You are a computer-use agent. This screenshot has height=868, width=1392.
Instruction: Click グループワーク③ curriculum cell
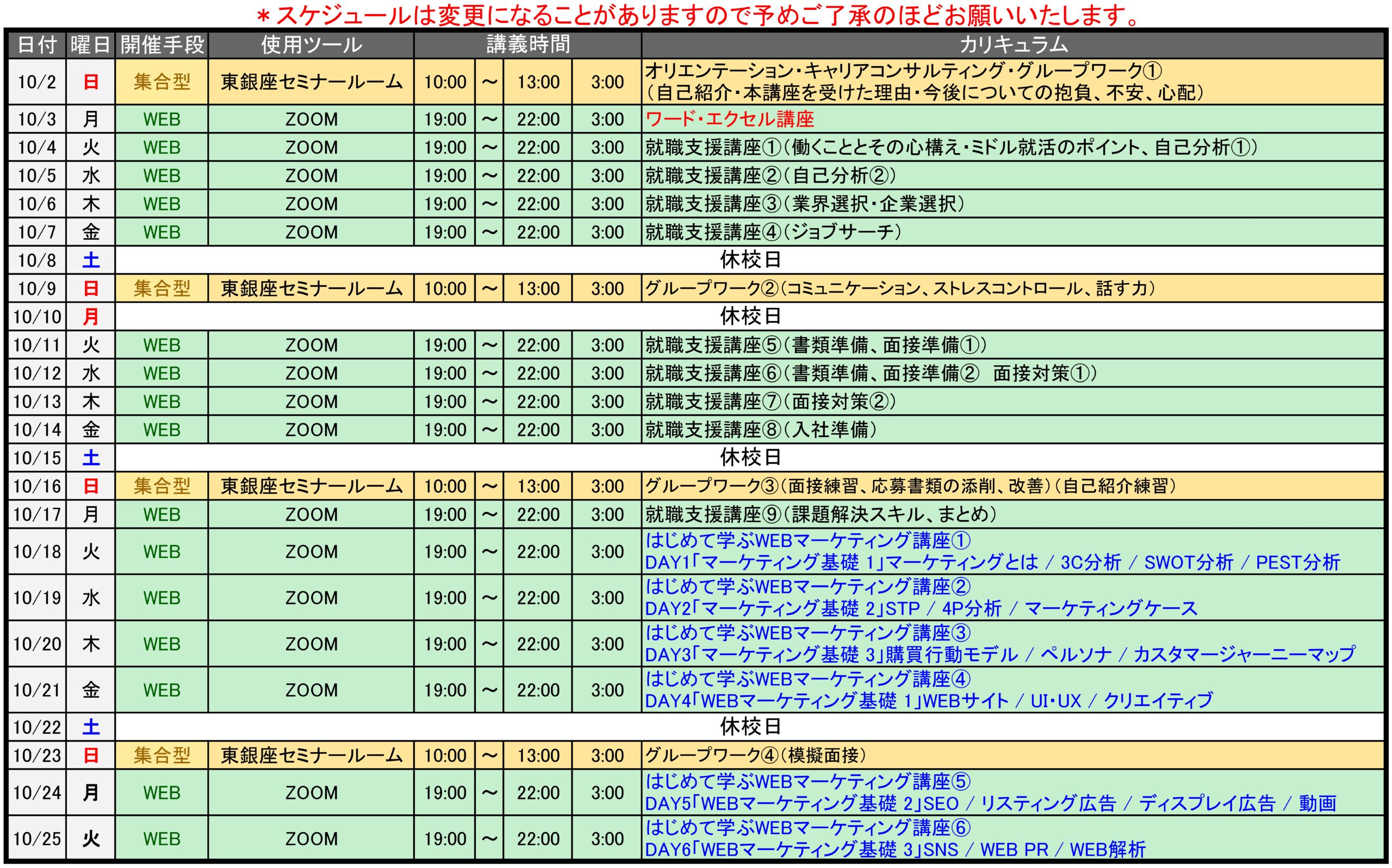[1013, 486]
